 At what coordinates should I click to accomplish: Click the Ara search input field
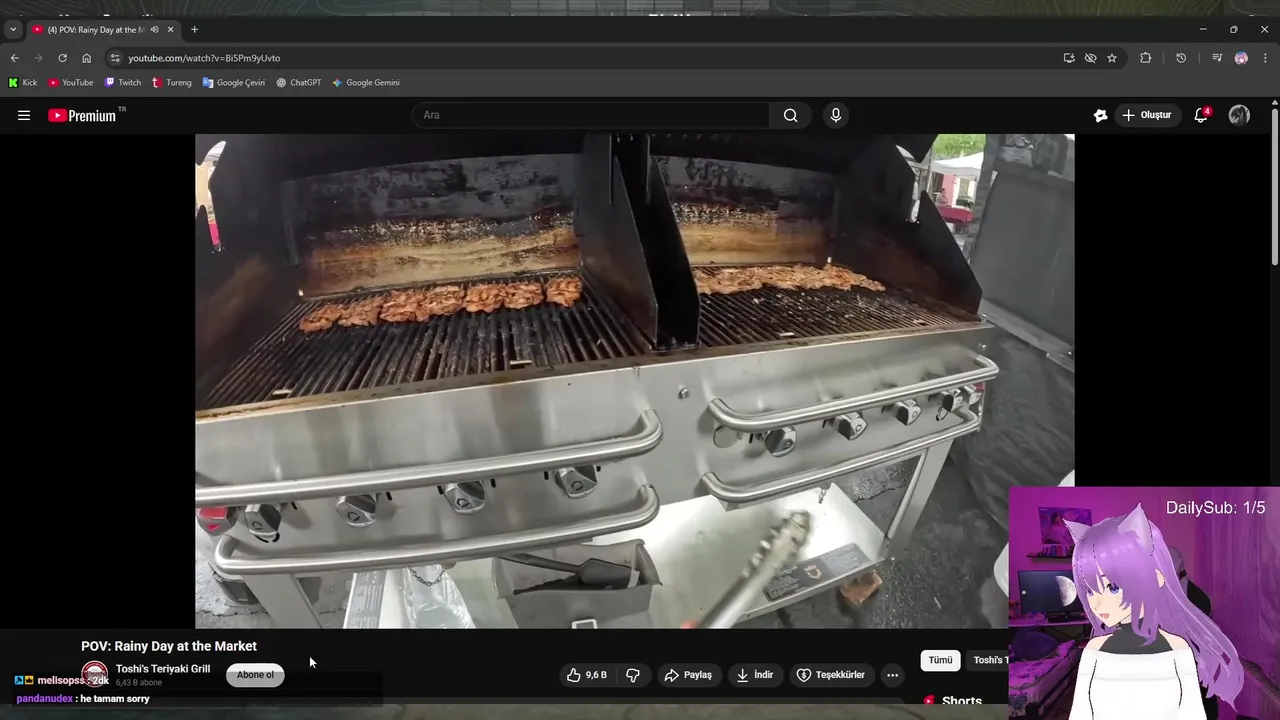(x=590, y=115)
